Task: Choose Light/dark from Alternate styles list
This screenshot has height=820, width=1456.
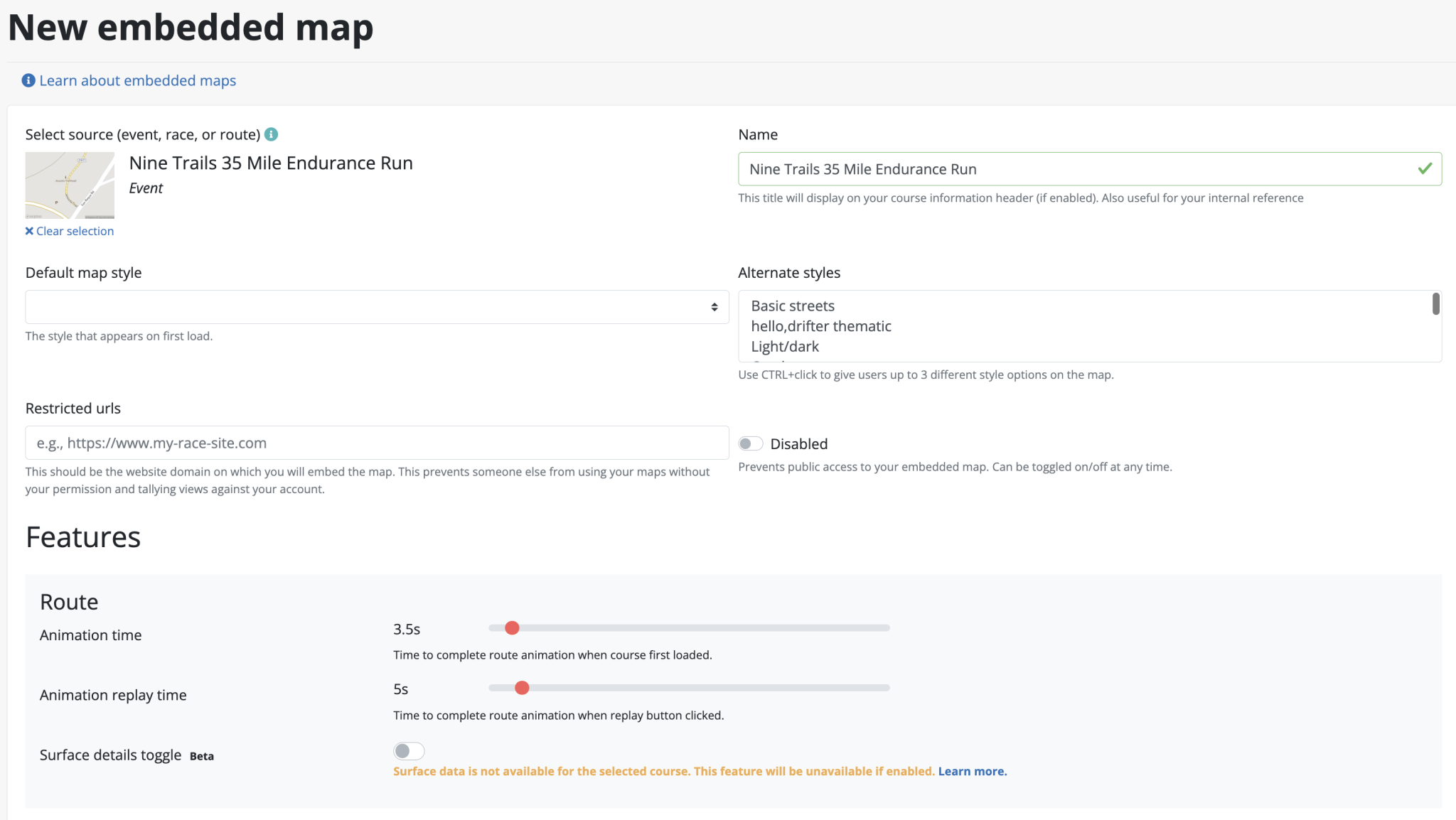Action: (785, 347)
